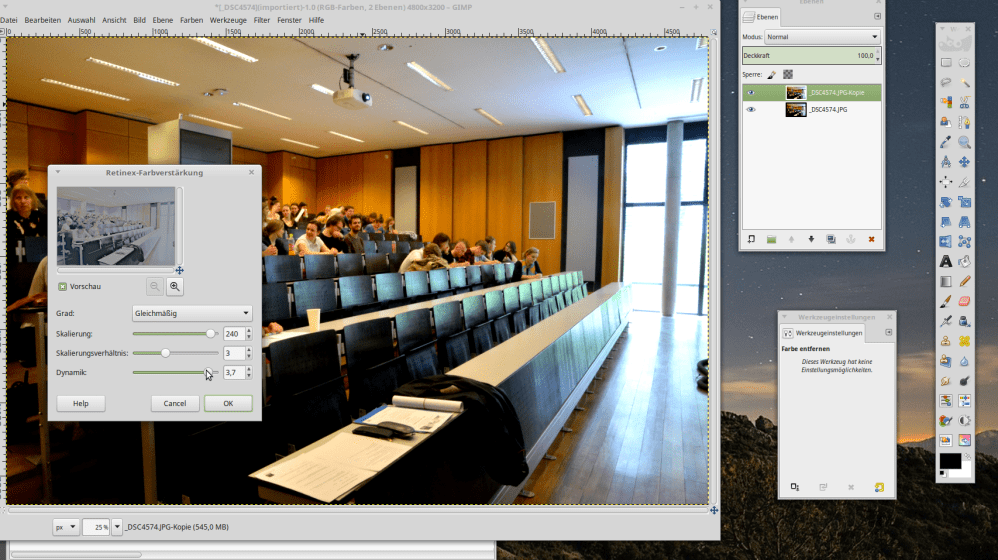Click the zoom in magnifier in Retinex dialog

tap(175, 287)
